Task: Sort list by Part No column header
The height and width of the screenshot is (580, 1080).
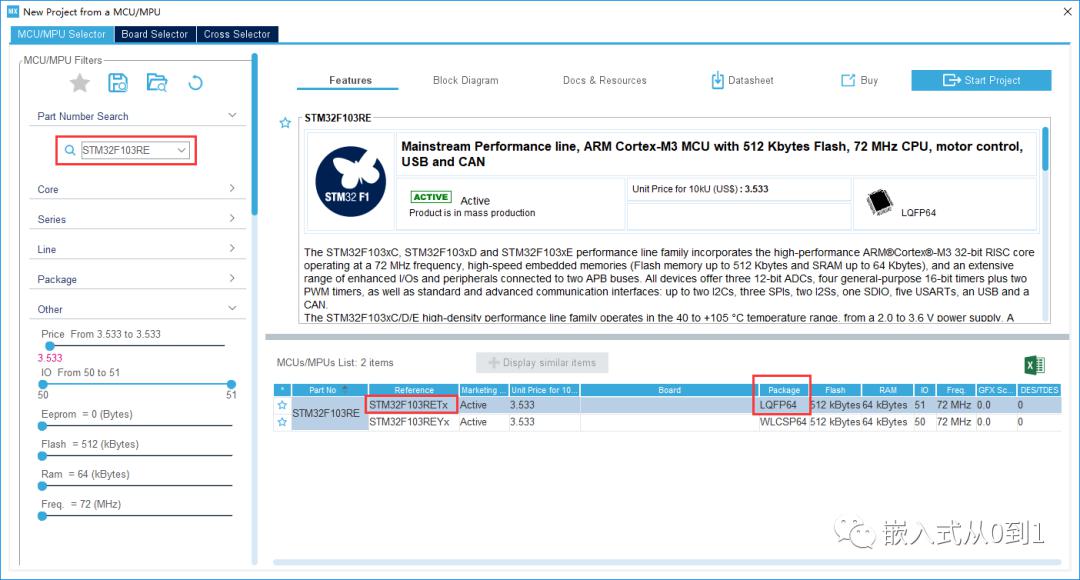Action: coord(329,390)
